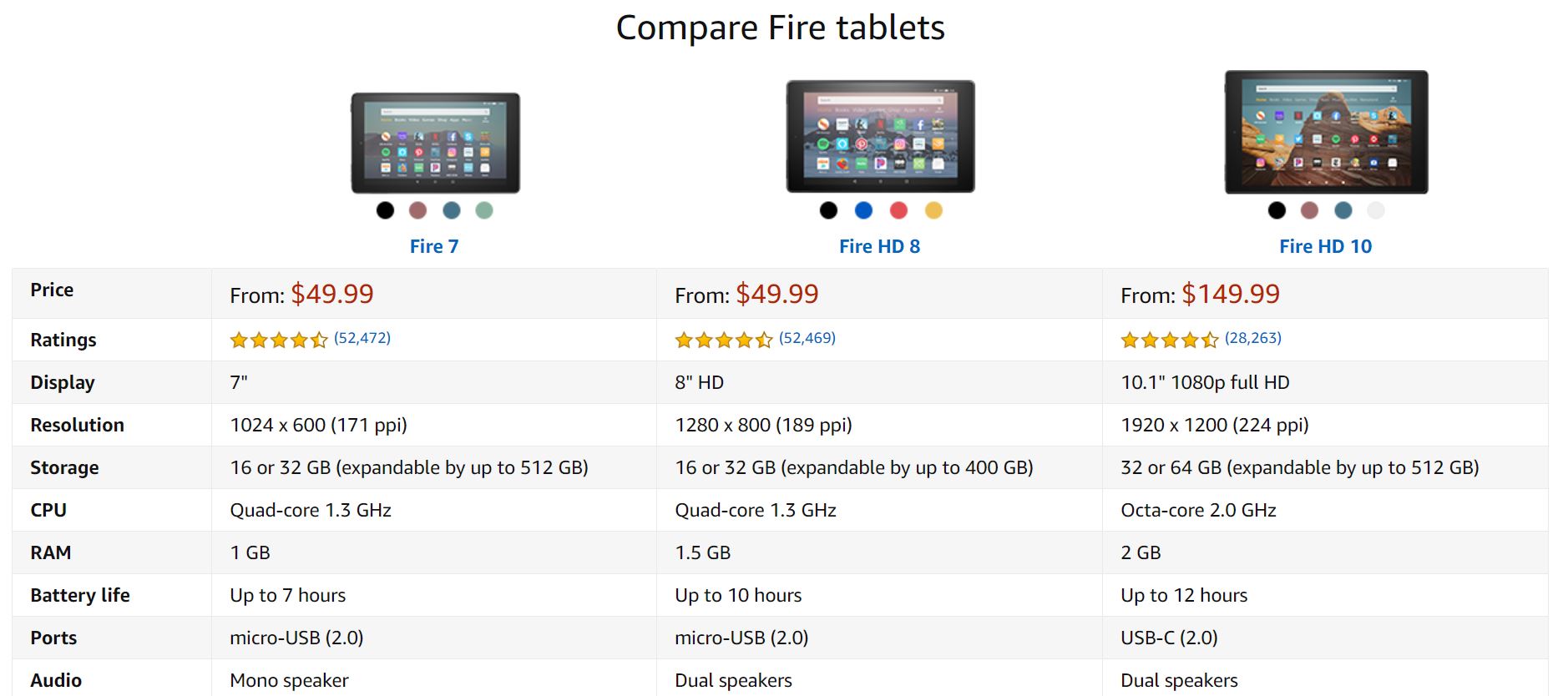View the 52,472 reviews for Fire 7

click(x=362, y=338)
